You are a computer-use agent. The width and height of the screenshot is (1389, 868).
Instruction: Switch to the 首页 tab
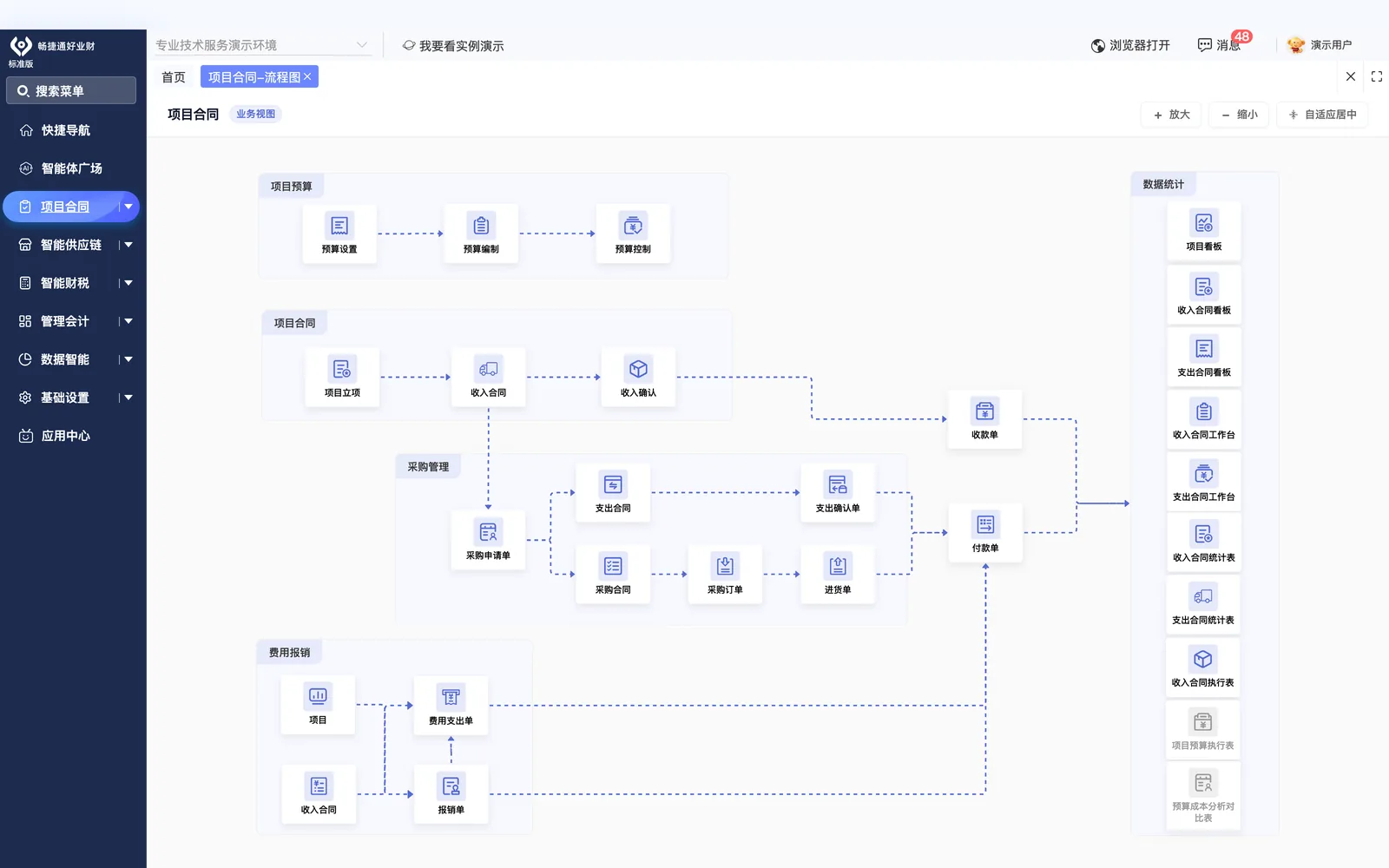(174, 77)
